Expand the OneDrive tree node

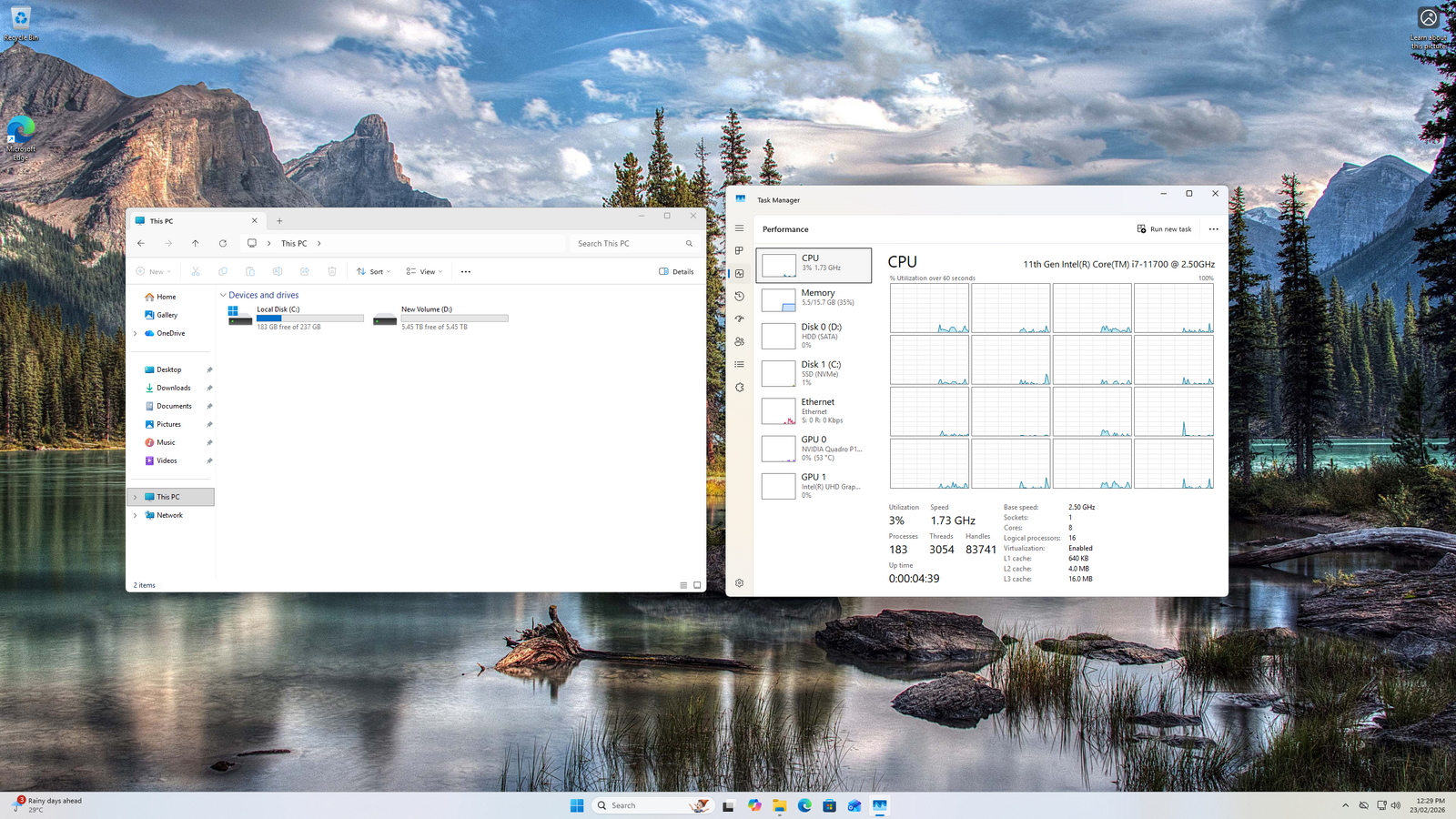pyautogui.click(x=136, y=333)
